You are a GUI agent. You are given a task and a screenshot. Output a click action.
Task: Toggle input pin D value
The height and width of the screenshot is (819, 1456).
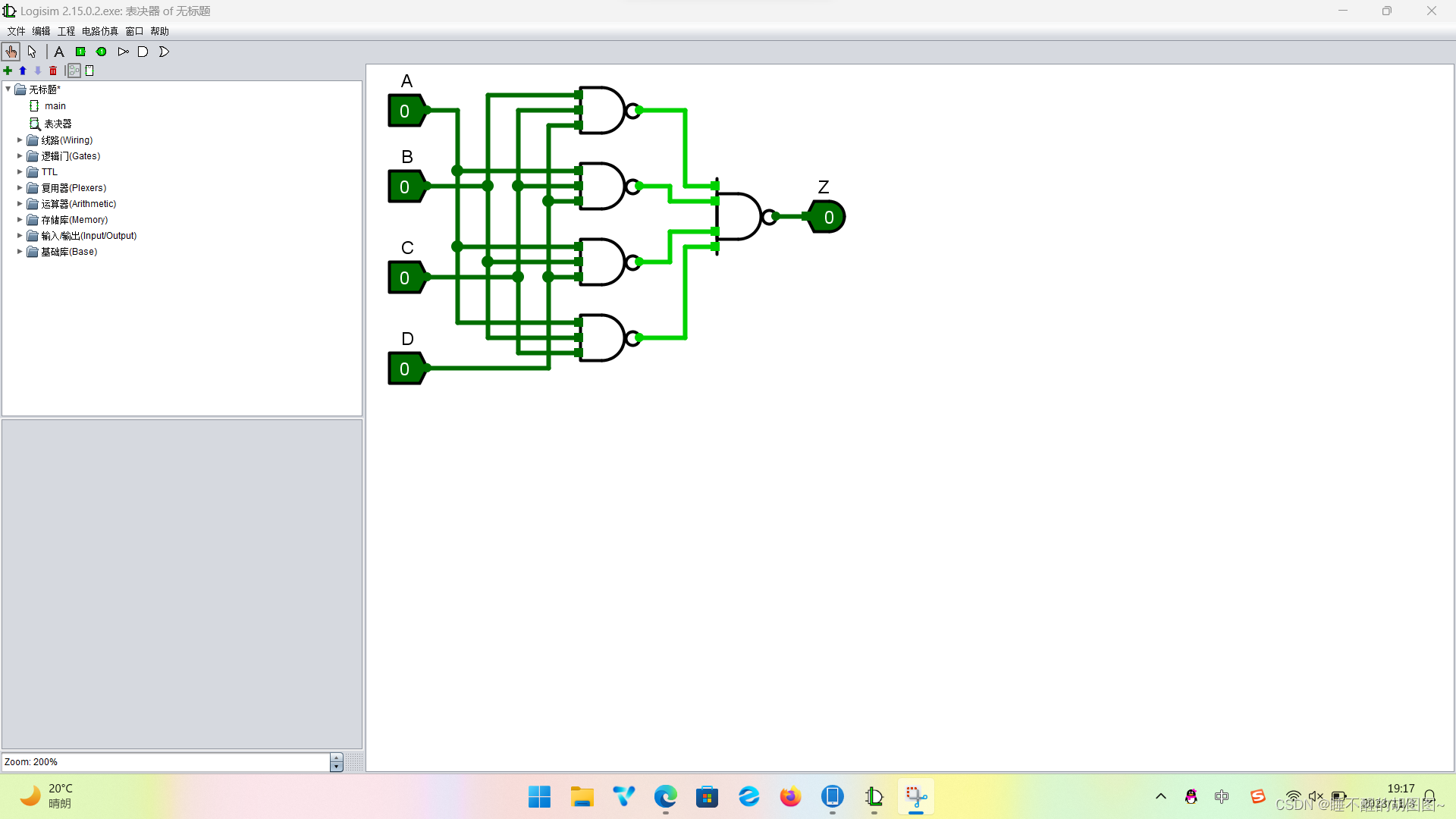coord(404,369)
